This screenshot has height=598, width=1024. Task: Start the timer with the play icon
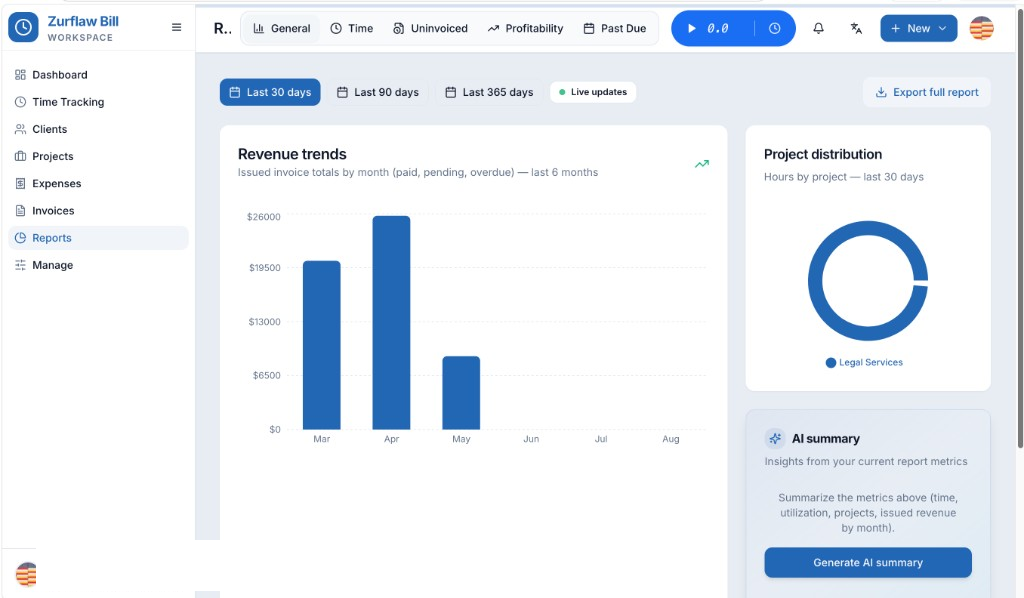tap(692, 28)
